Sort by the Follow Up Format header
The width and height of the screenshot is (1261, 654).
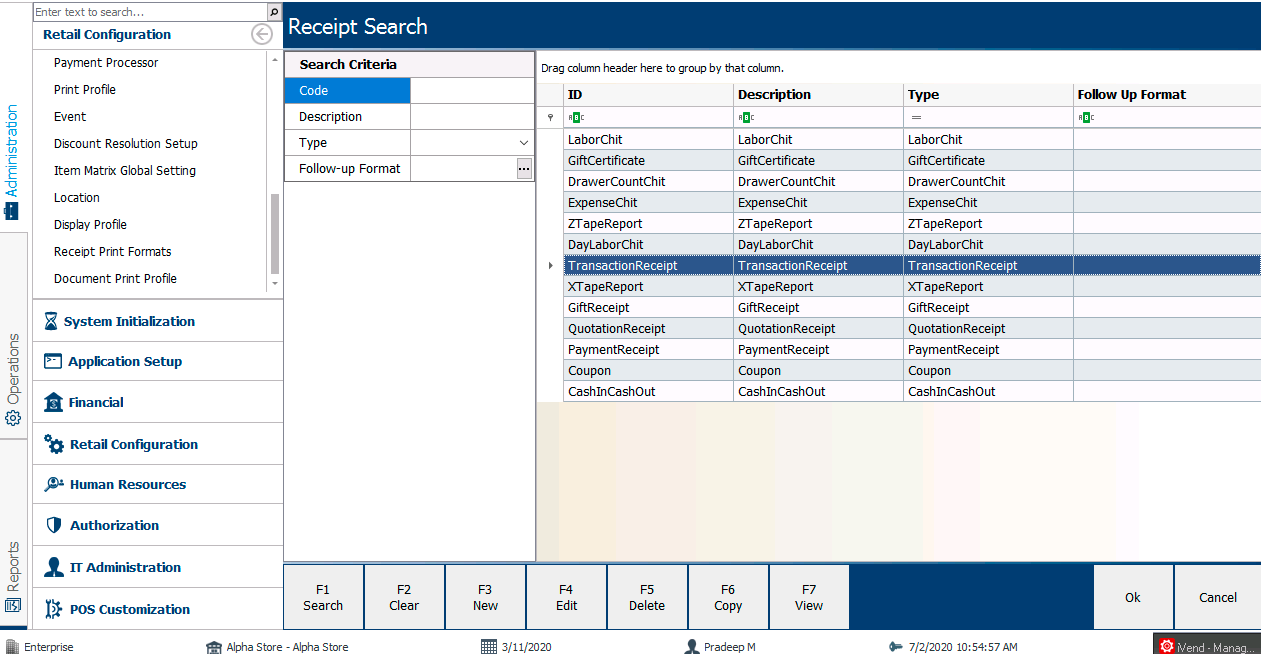[x=1167, y=94]
